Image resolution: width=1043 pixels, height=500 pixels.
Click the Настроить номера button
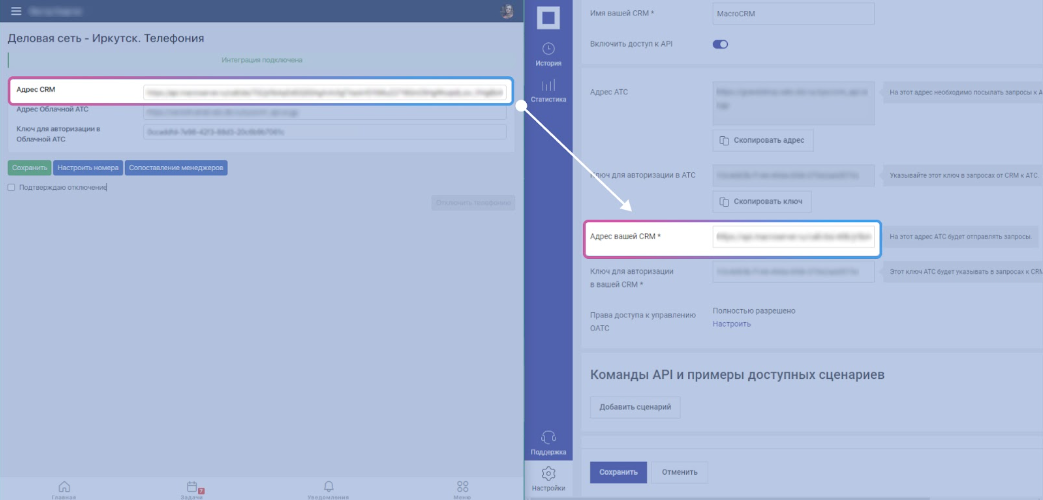pyautogui.click(x=88, y=168)
